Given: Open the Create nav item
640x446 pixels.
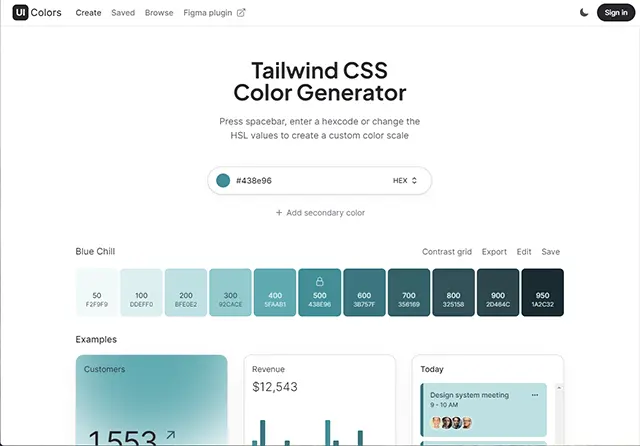Looking at the screenshot, I should (88, 13).
